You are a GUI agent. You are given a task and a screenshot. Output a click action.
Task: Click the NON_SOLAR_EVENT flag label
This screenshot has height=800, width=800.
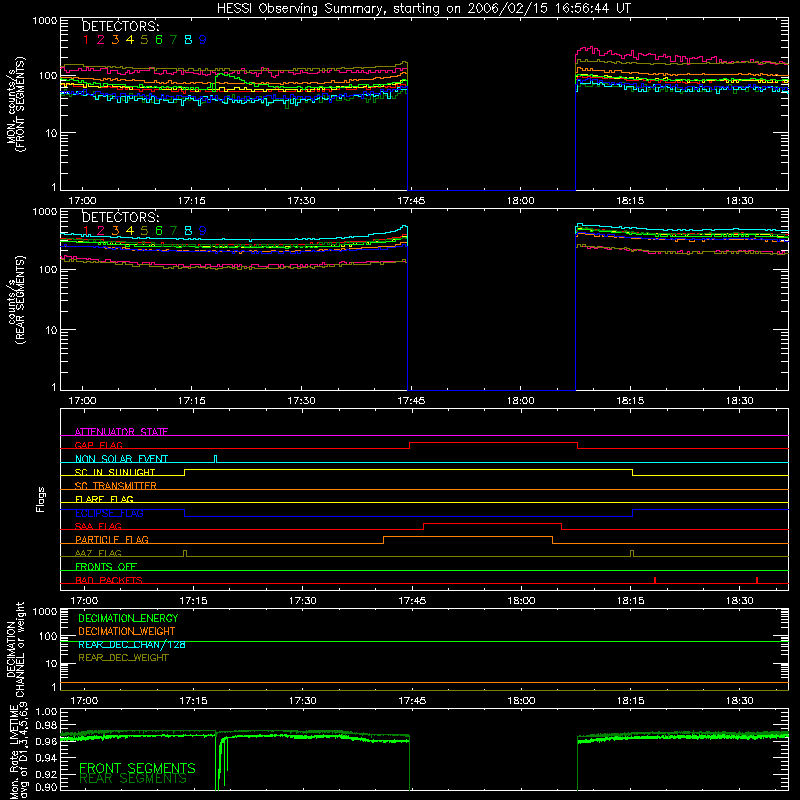121,459
